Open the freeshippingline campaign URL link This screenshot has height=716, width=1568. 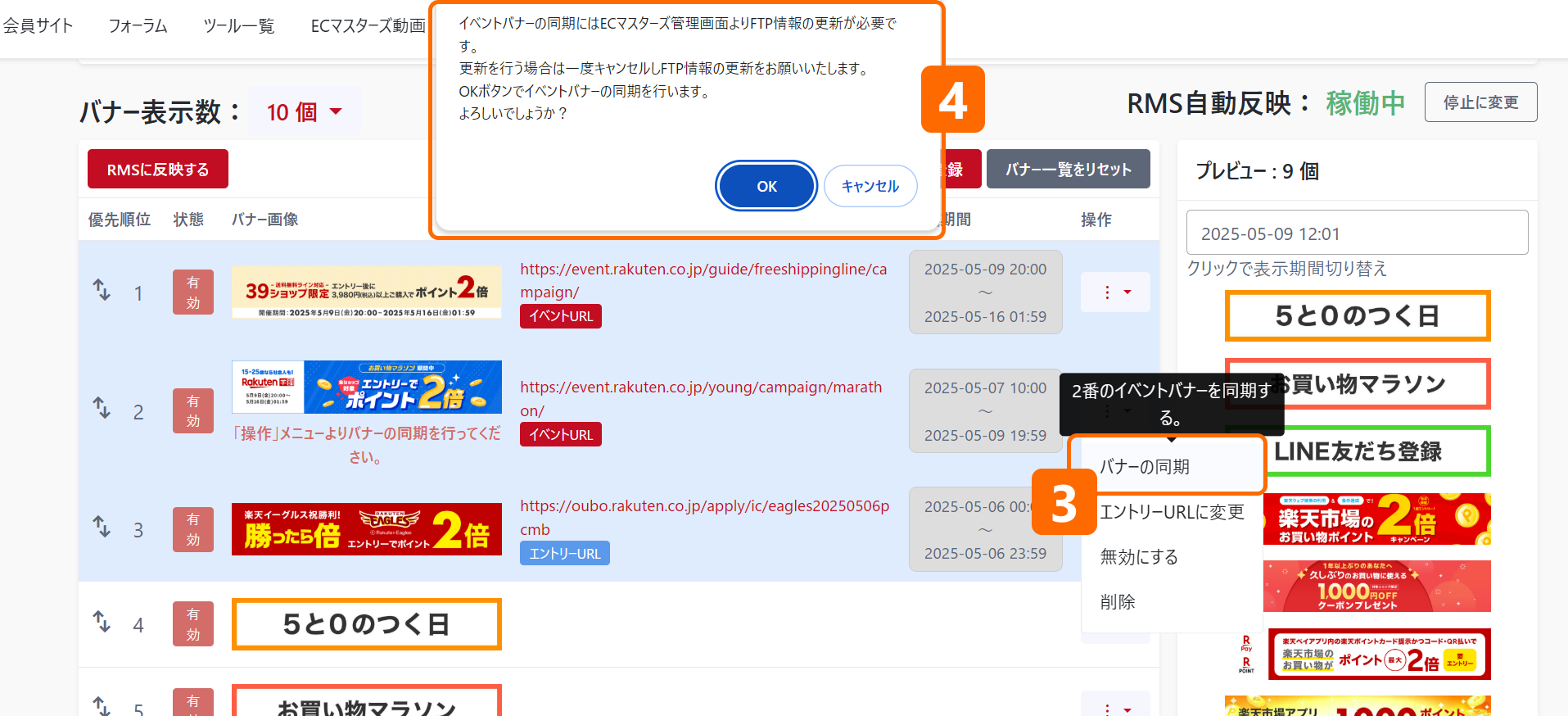point(703,280)
